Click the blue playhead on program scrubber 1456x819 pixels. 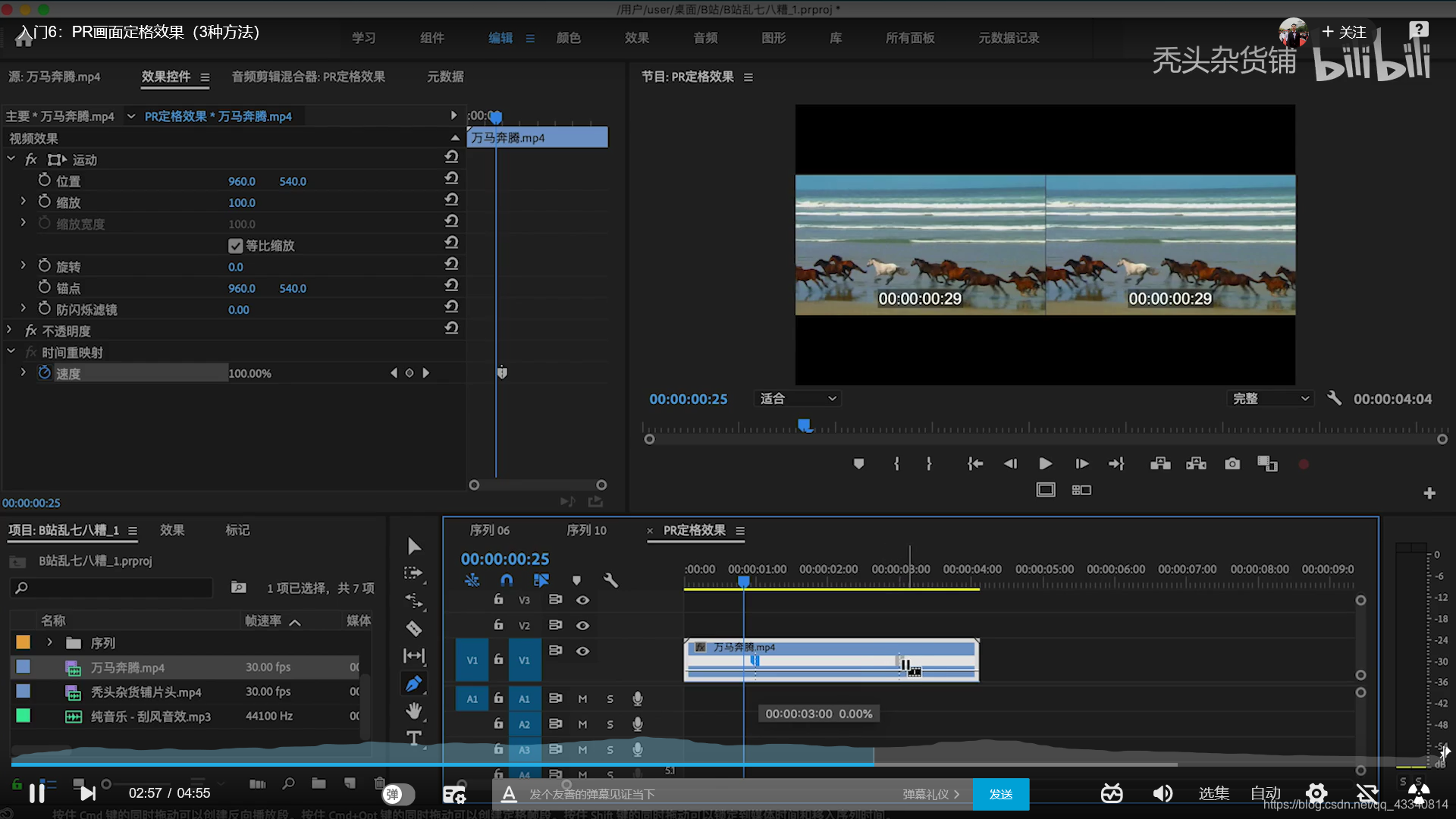tap(805, 425)
